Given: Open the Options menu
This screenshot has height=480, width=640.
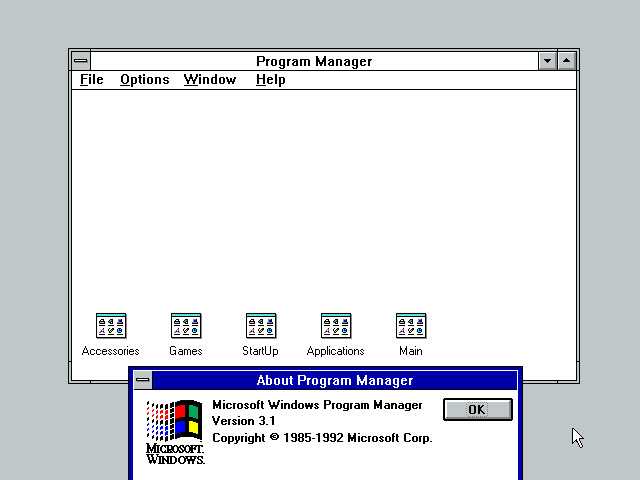Looking at the screenshot, I should pos(145,80).
